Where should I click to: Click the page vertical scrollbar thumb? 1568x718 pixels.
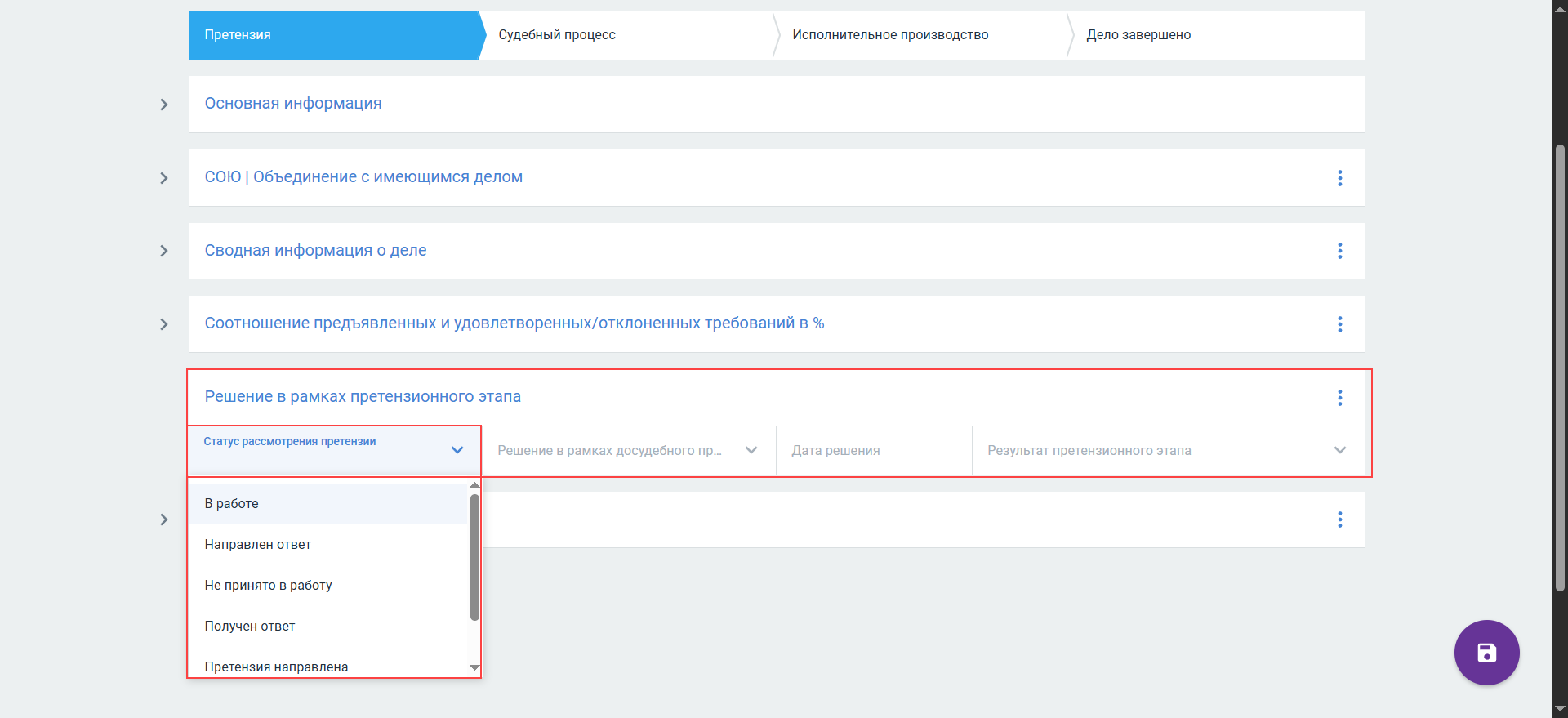tap(1561, 368)
